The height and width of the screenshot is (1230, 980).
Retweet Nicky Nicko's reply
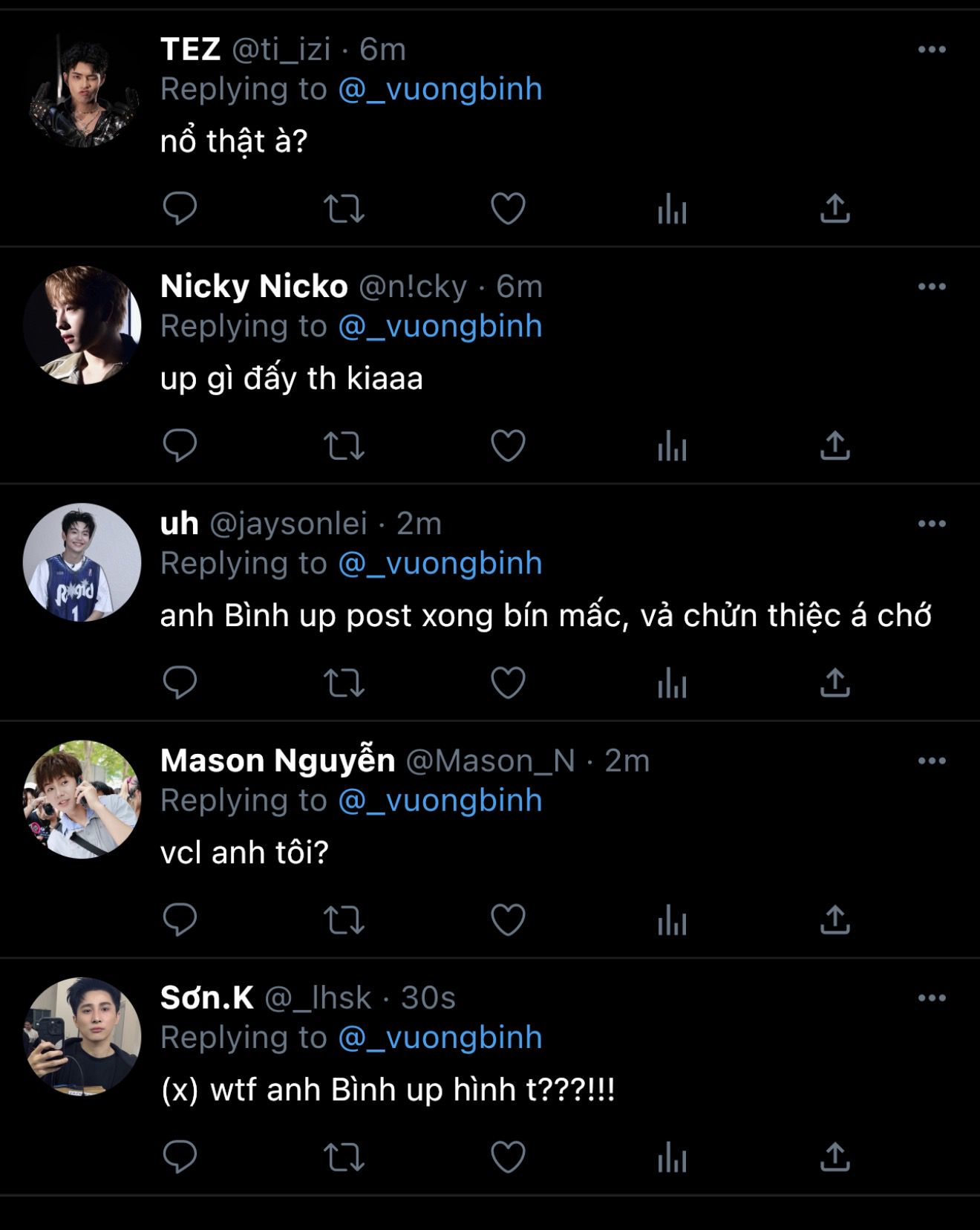click(x=344, y=446)
